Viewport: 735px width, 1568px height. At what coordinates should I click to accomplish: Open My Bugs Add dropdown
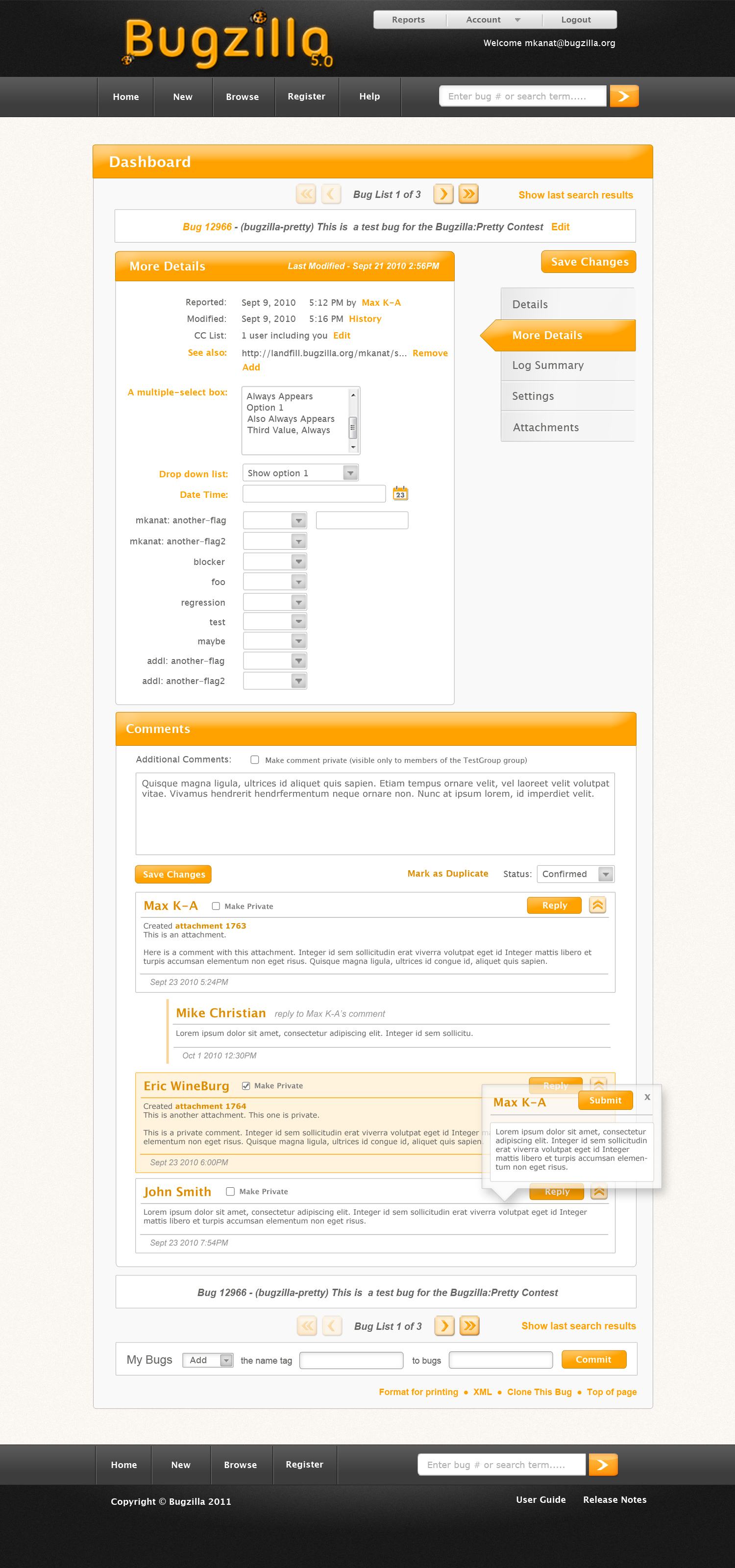click(208, 1360)
